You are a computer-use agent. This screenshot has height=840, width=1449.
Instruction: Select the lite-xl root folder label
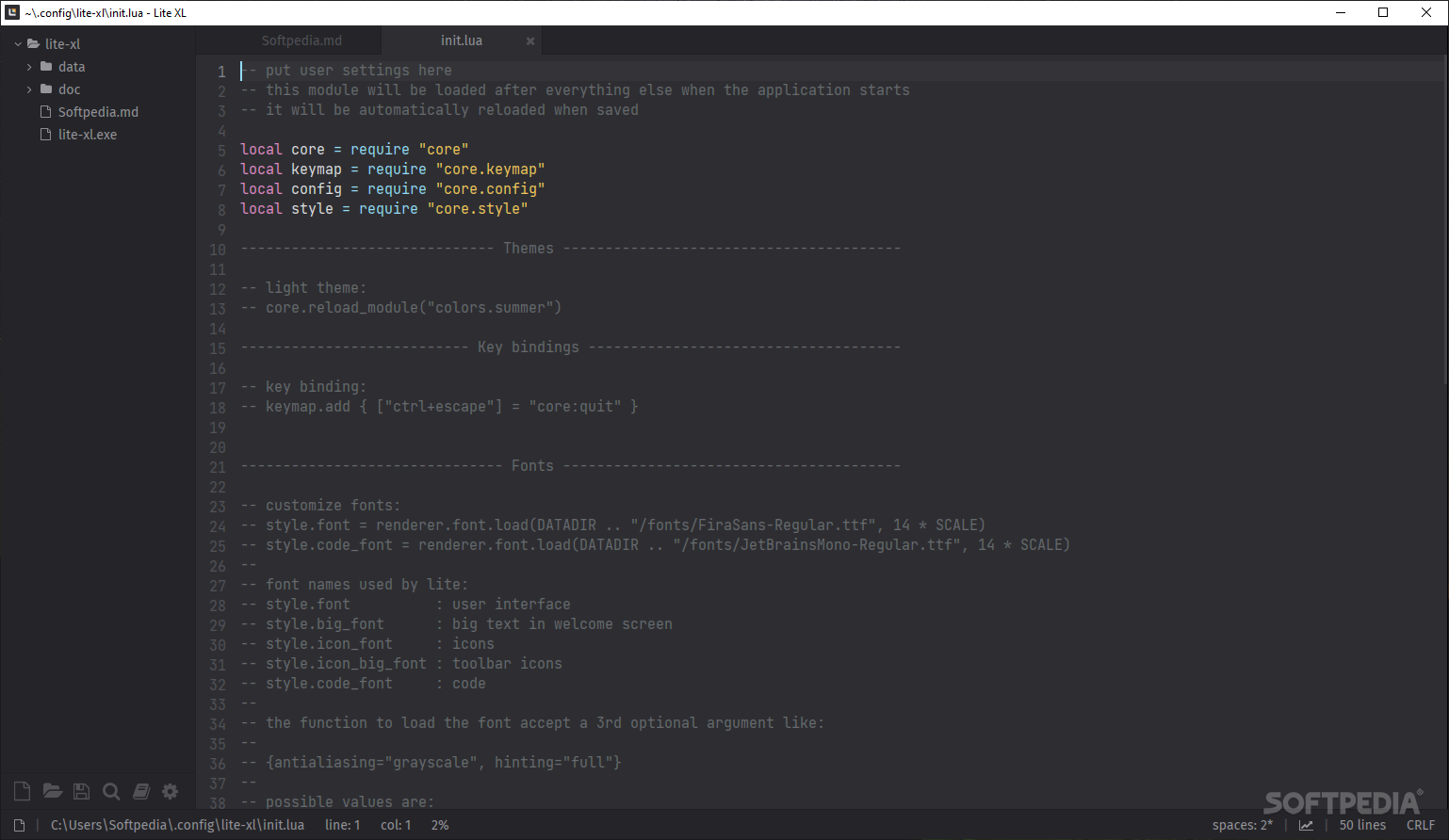[x=62, y=43]
